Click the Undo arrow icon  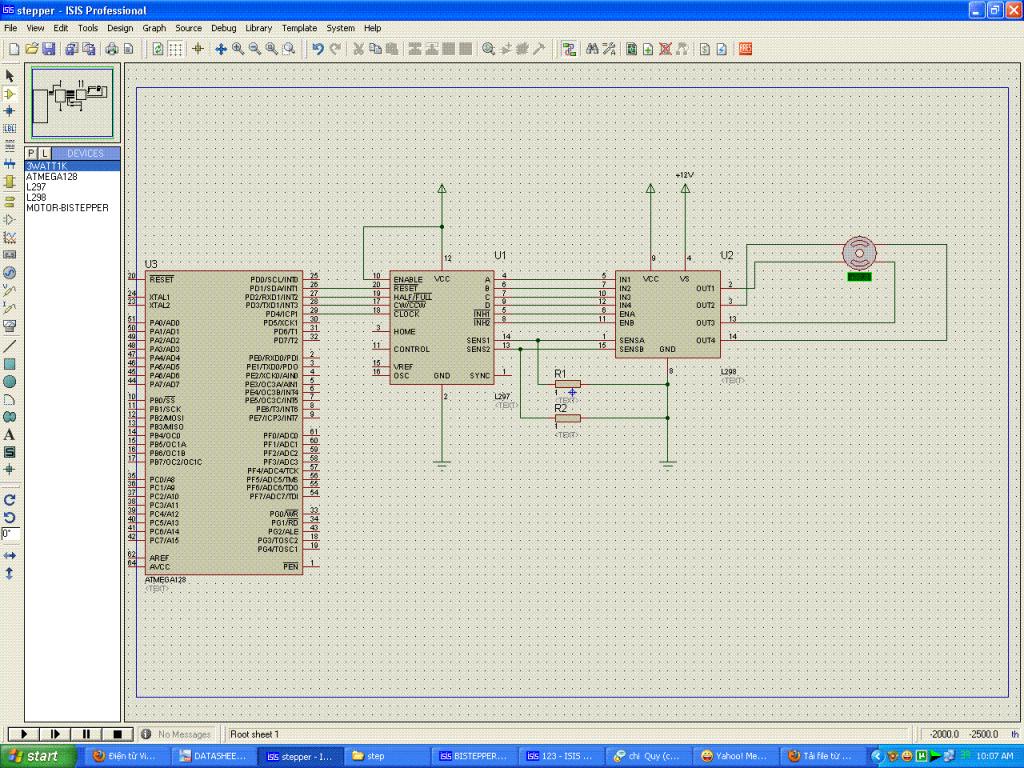point(317,48)
